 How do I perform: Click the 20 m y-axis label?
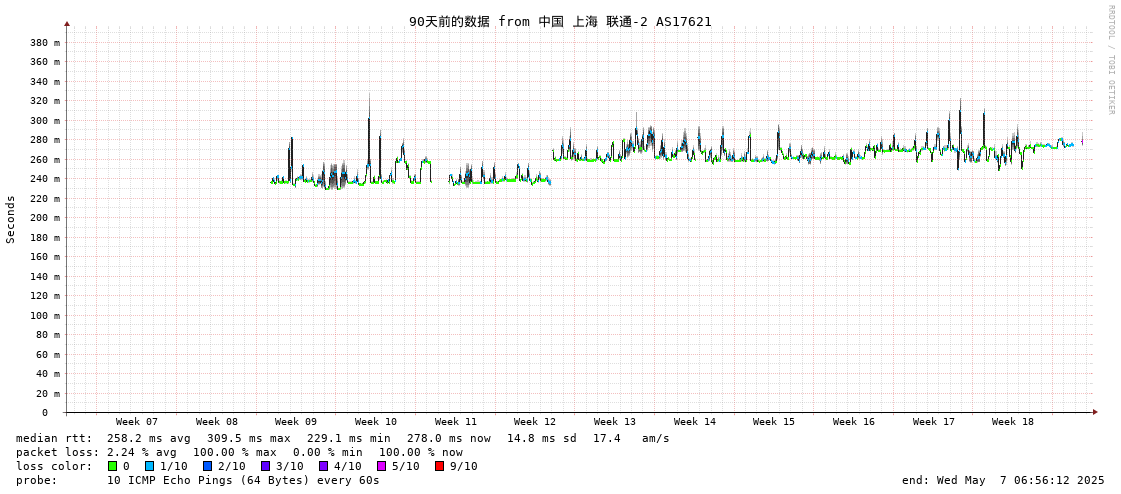pos(48,393)
